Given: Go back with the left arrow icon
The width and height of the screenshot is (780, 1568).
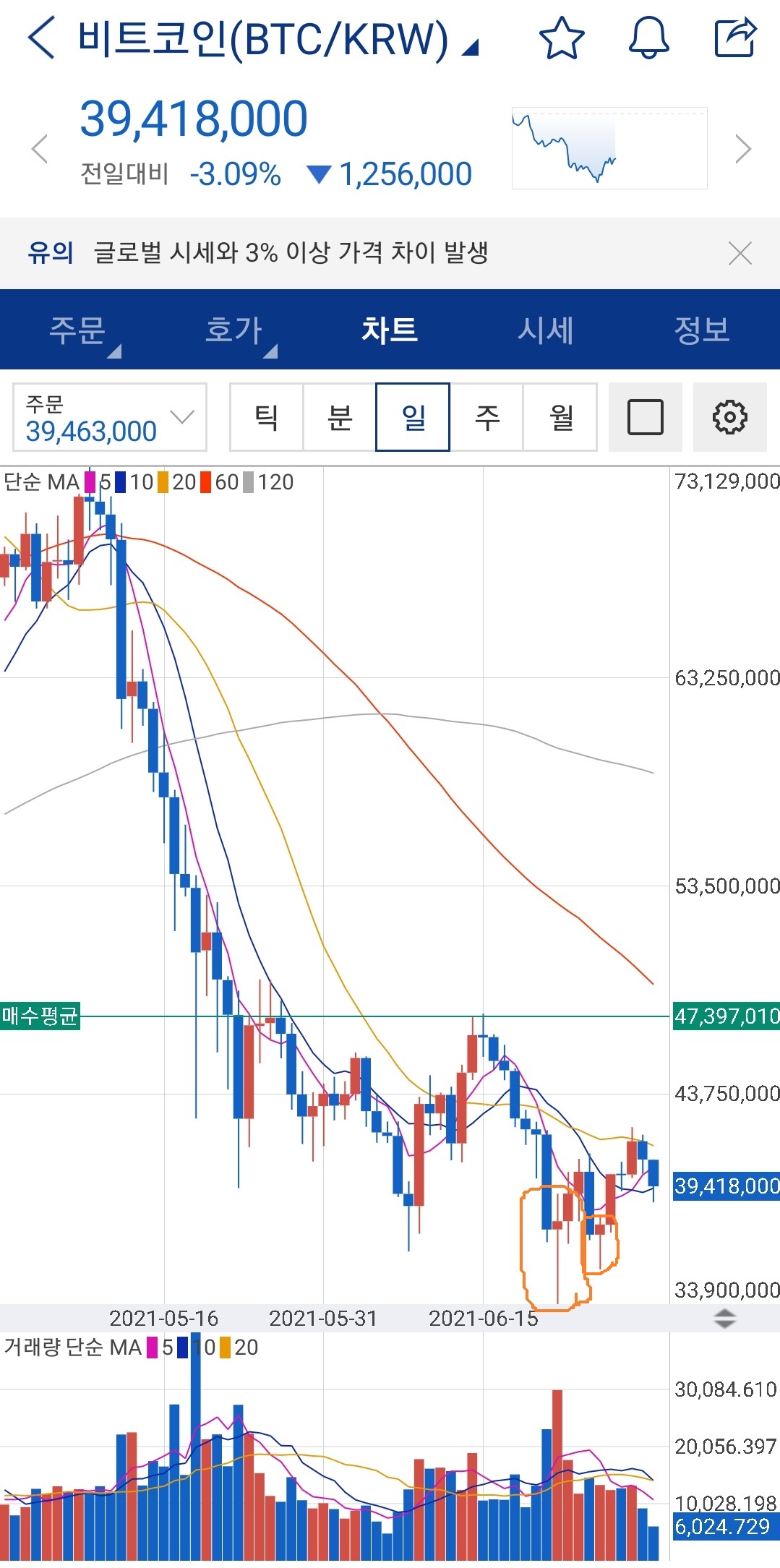Looking at the screenshot, I should 41,38.
